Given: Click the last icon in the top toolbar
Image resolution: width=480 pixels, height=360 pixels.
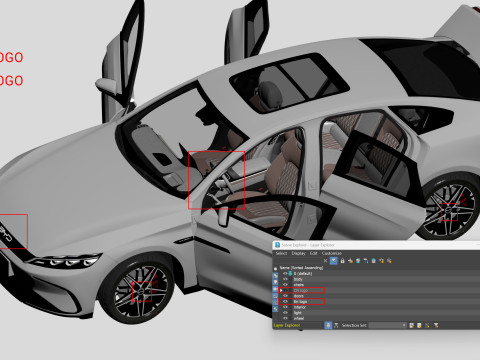Looking at the screenshot, I should [x=389, y=261].
